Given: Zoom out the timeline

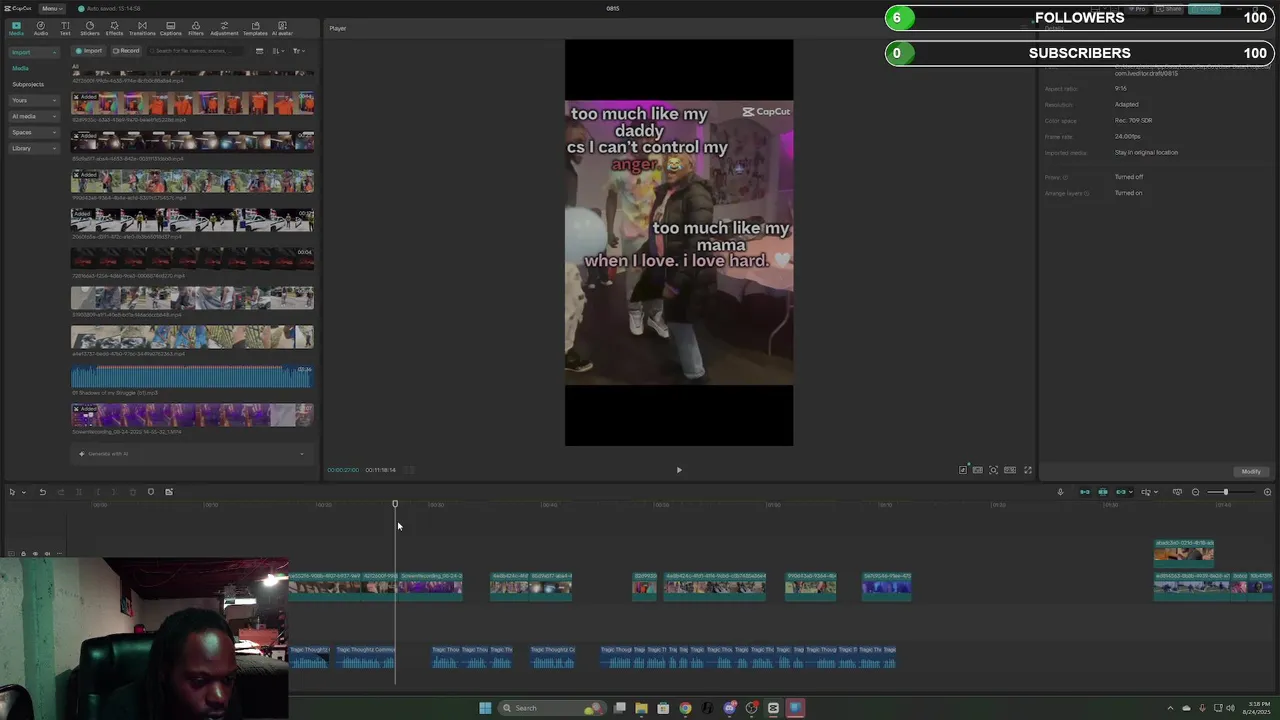Looking at the screenshot, I should 1195,492.
